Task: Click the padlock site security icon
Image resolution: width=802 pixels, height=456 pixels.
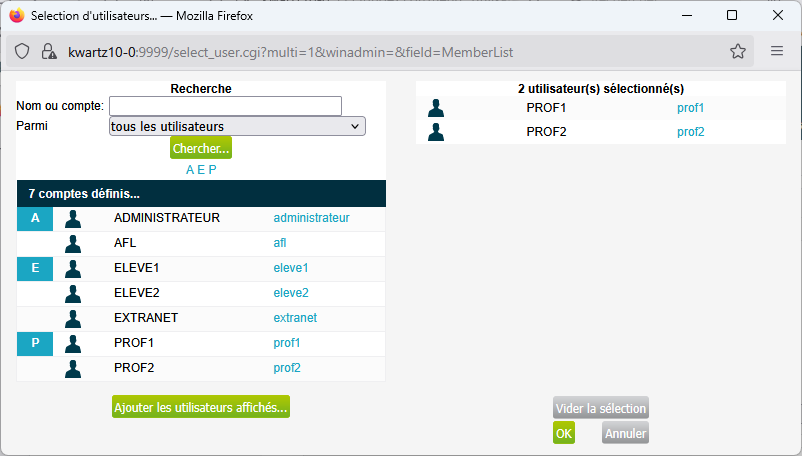Action: [49, 52]
